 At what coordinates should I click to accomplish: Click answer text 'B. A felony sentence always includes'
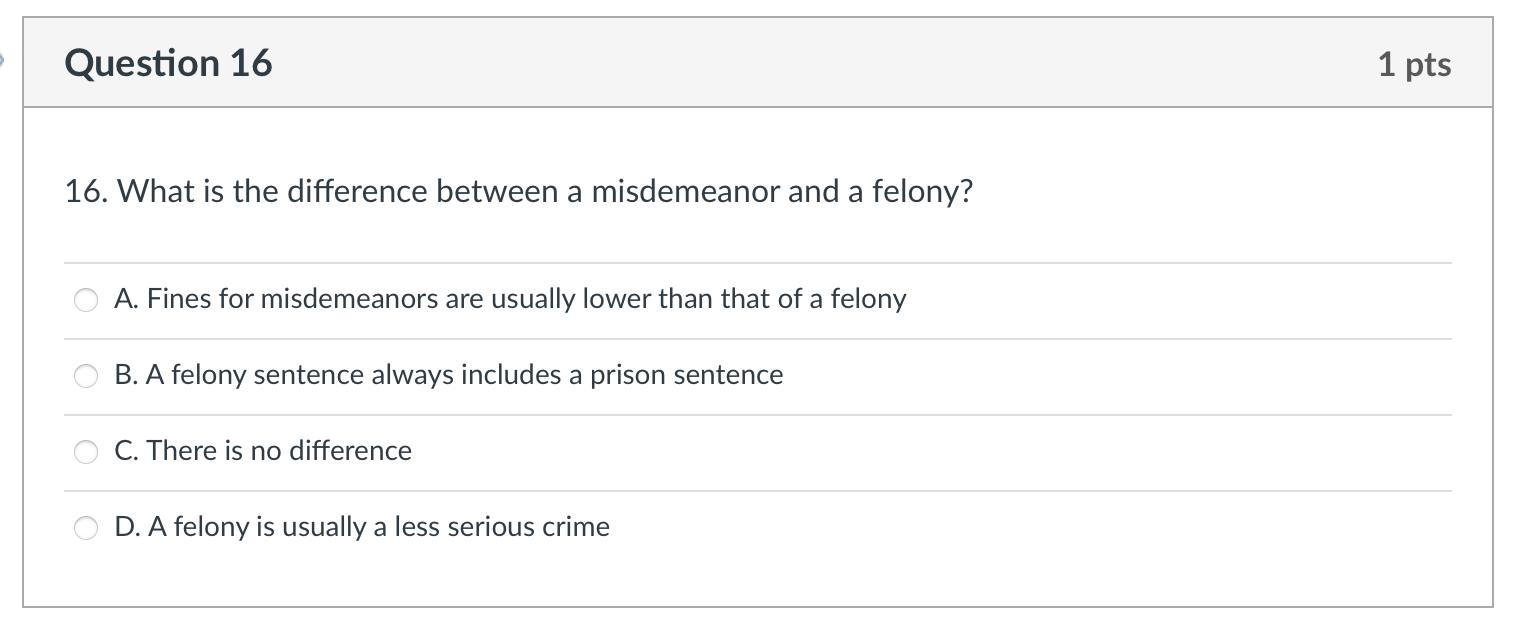pyautogui.click(x=448, y=376)
